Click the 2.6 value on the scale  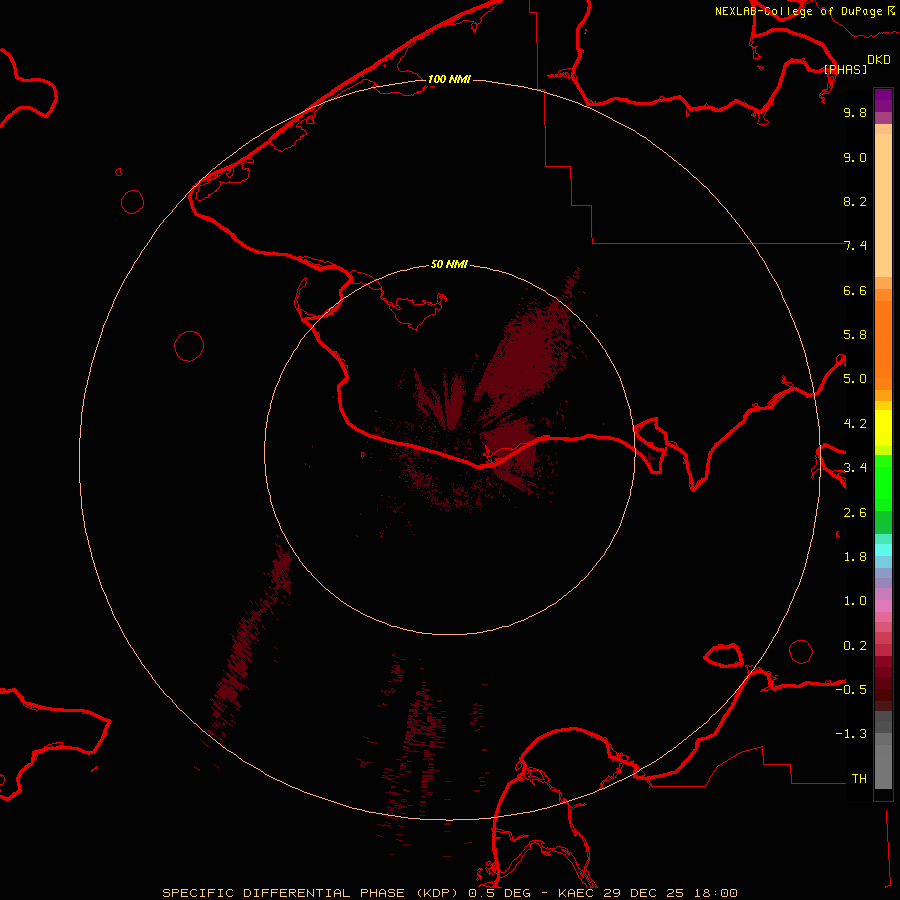(855, 513)
